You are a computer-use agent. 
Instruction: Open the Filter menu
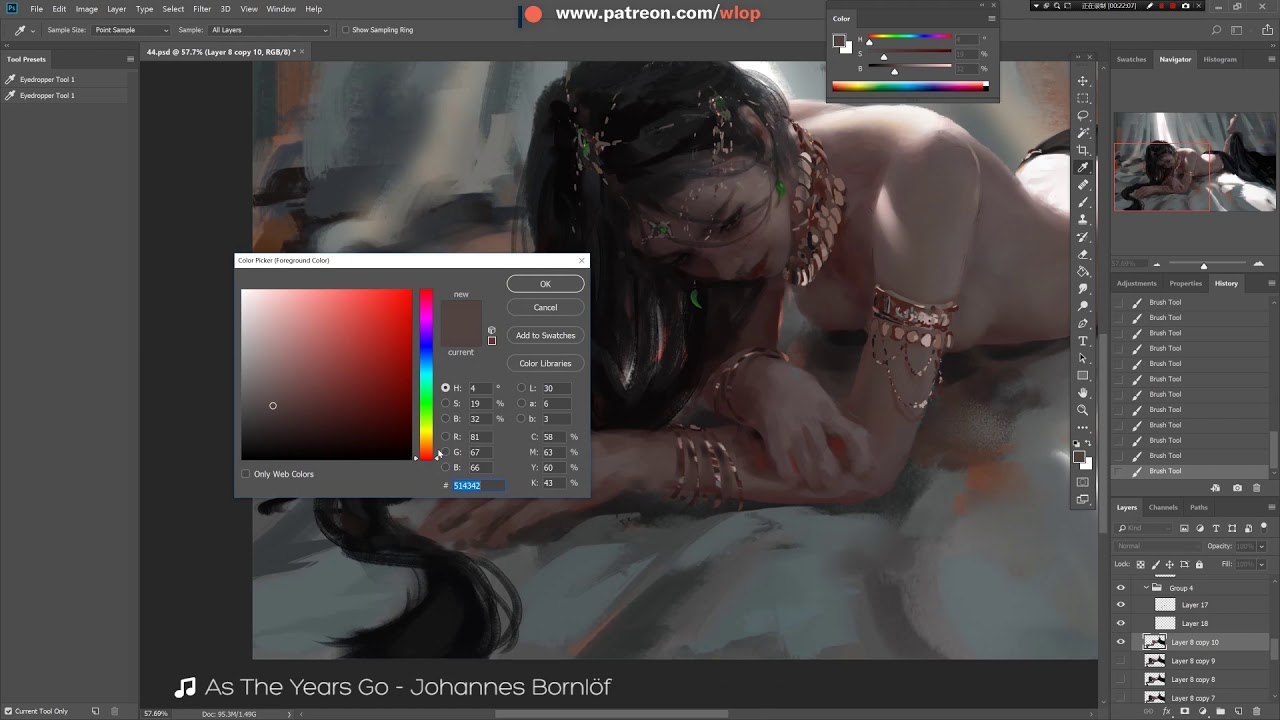[x=202, y=9]
